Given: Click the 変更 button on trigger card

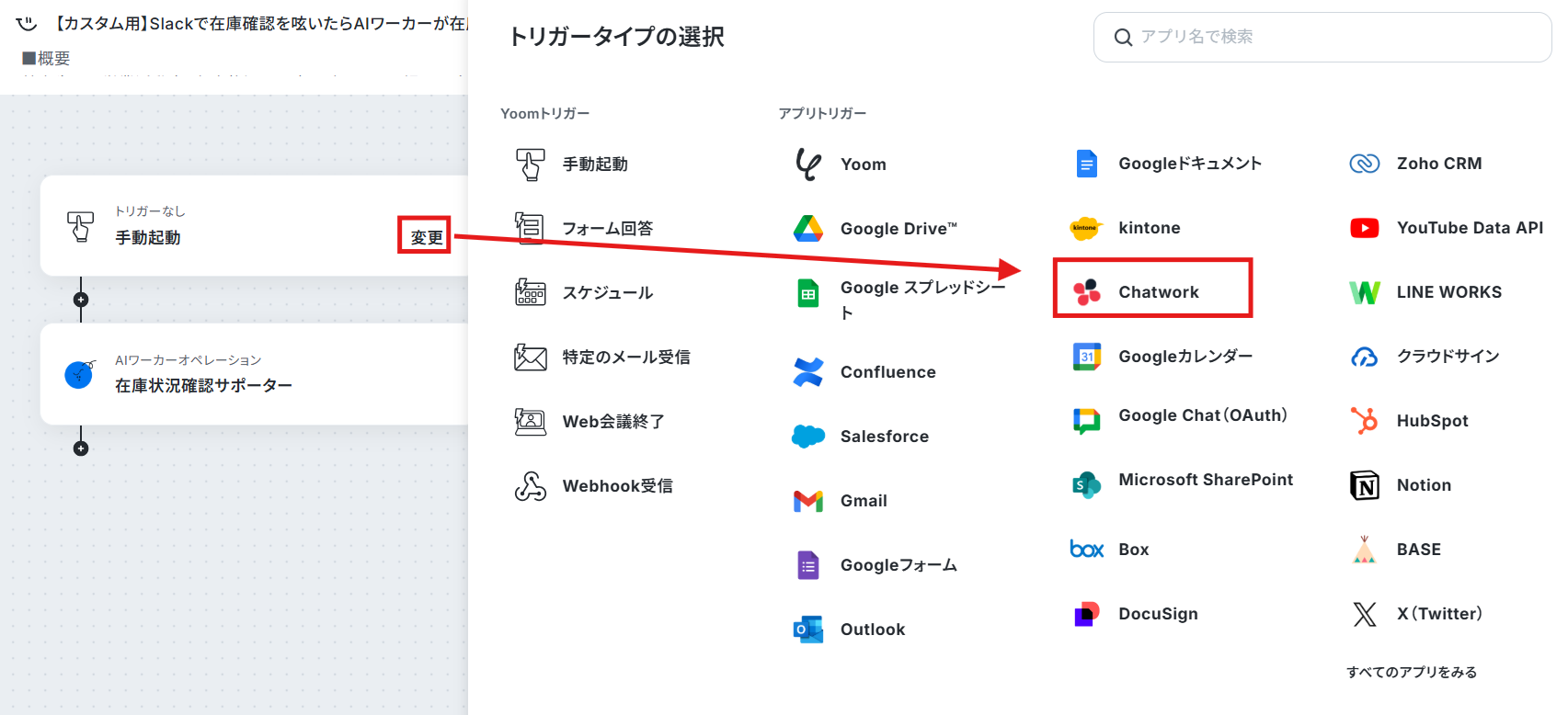Looking at the screenshot, I should [x=427, y=237].
